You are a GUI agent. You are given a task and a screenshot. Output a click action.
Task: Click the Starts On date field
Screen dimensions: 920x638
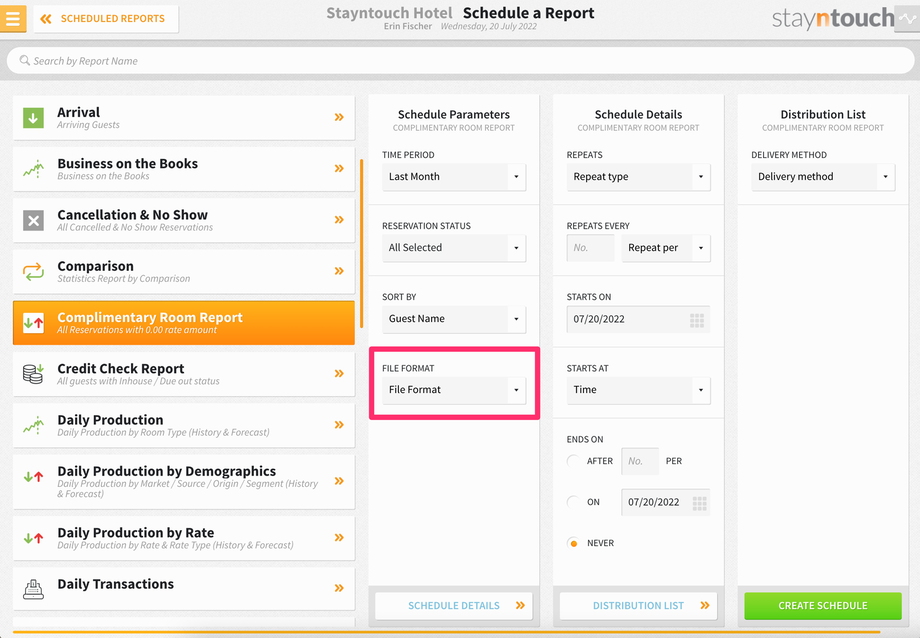point(638,319)
